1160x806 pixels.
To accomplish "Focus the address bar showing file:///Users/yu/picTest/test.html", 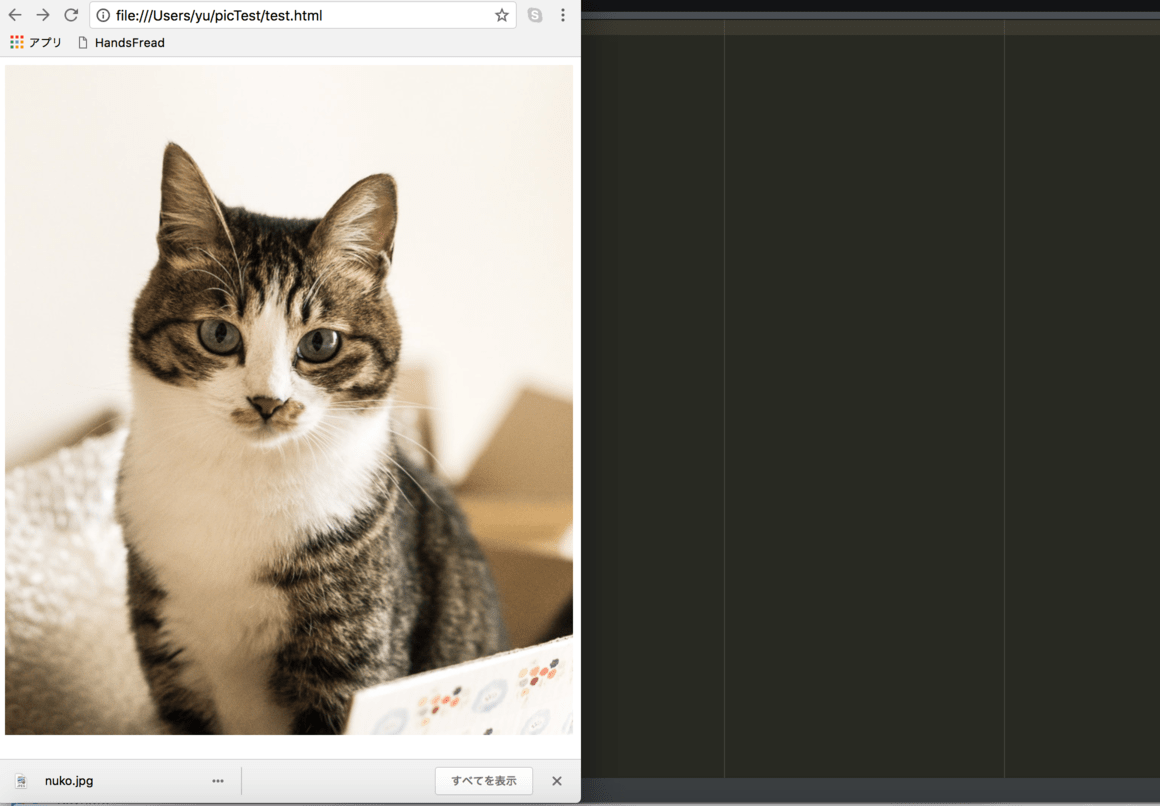I will tap(303, 15).
